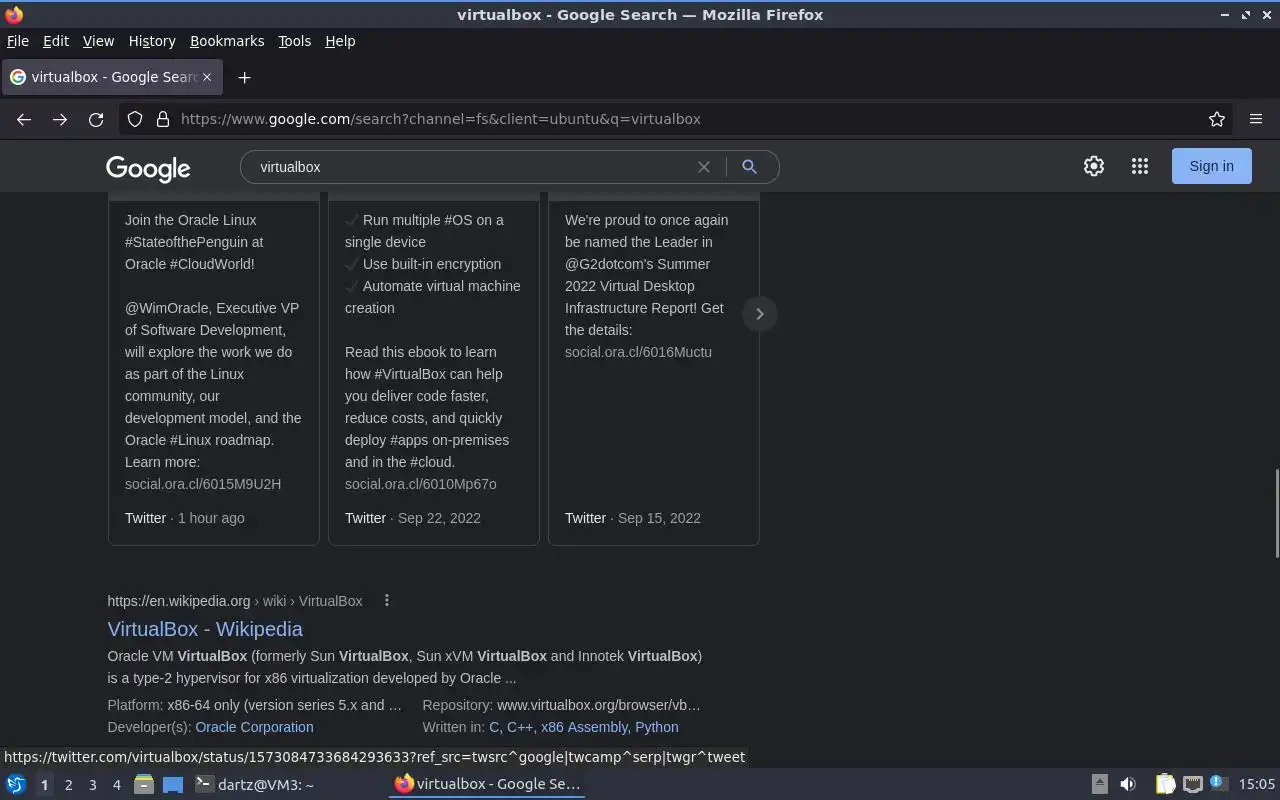Go forward with the toolbar arrow

(x=60, y=119)
